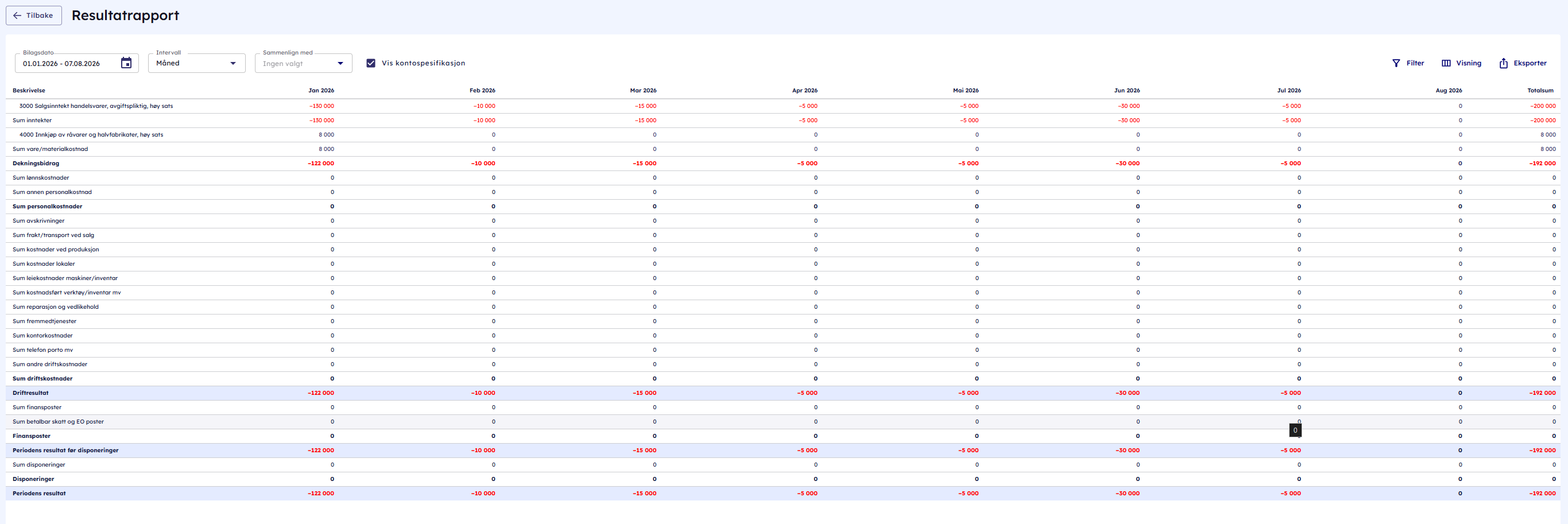Image resolution: width=1568 pixels, height=524 pixels.
Task: Open the Intervall dropdown
Action: [x=196, y=63]
